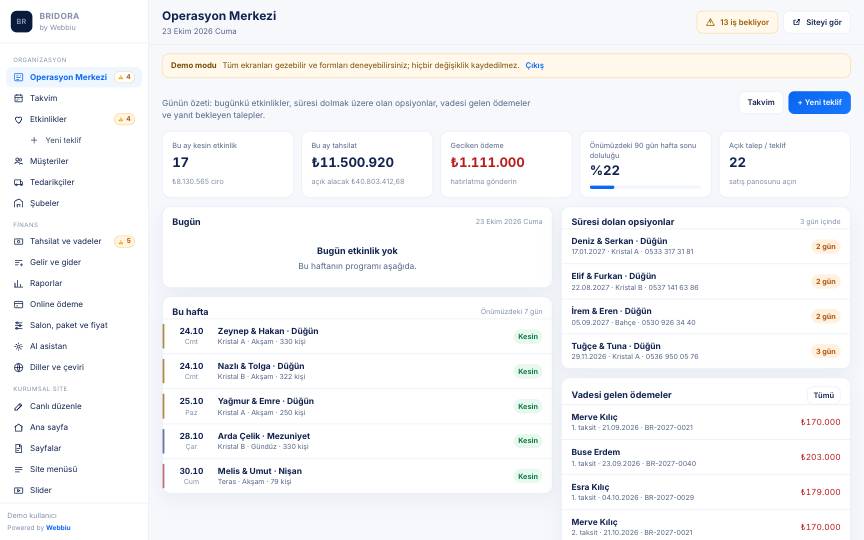
Task: Open Merve Kılıç 1. taksit payment row
Action: click(x=706, y=422)
